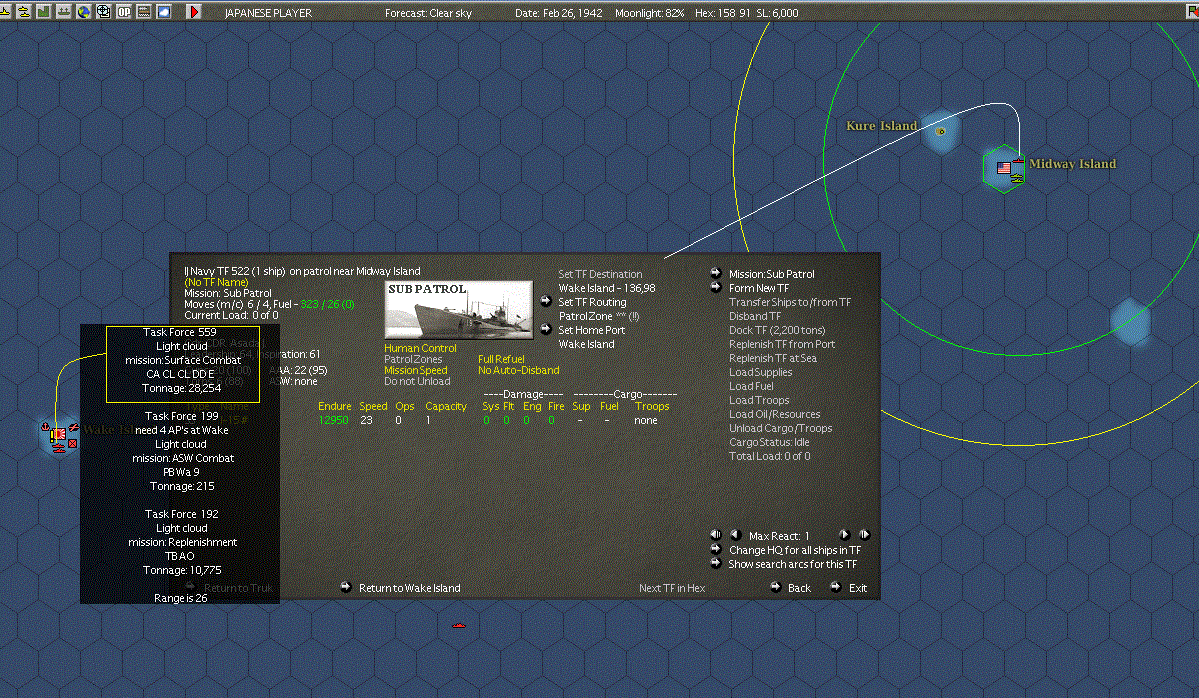Screen dimensions: 1199x698
Task: Set Max React to minimum
Action: pos(716,535)
